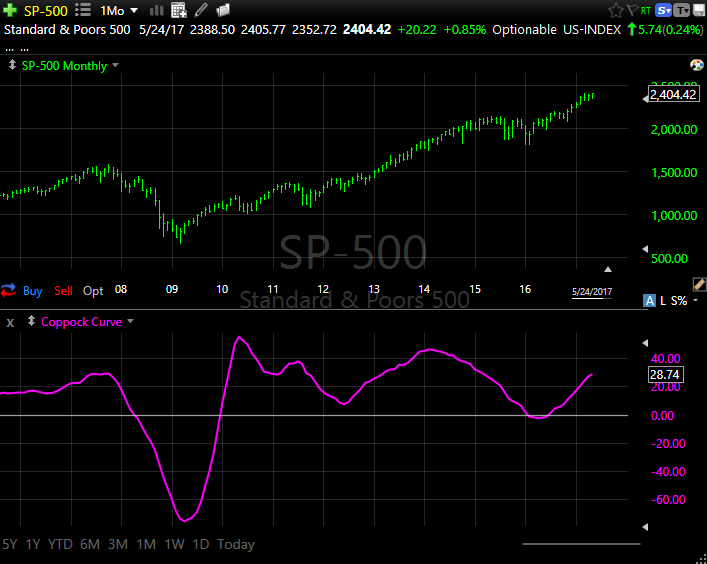Open the 1Mo timeframe dropdown

click(119, 10)
